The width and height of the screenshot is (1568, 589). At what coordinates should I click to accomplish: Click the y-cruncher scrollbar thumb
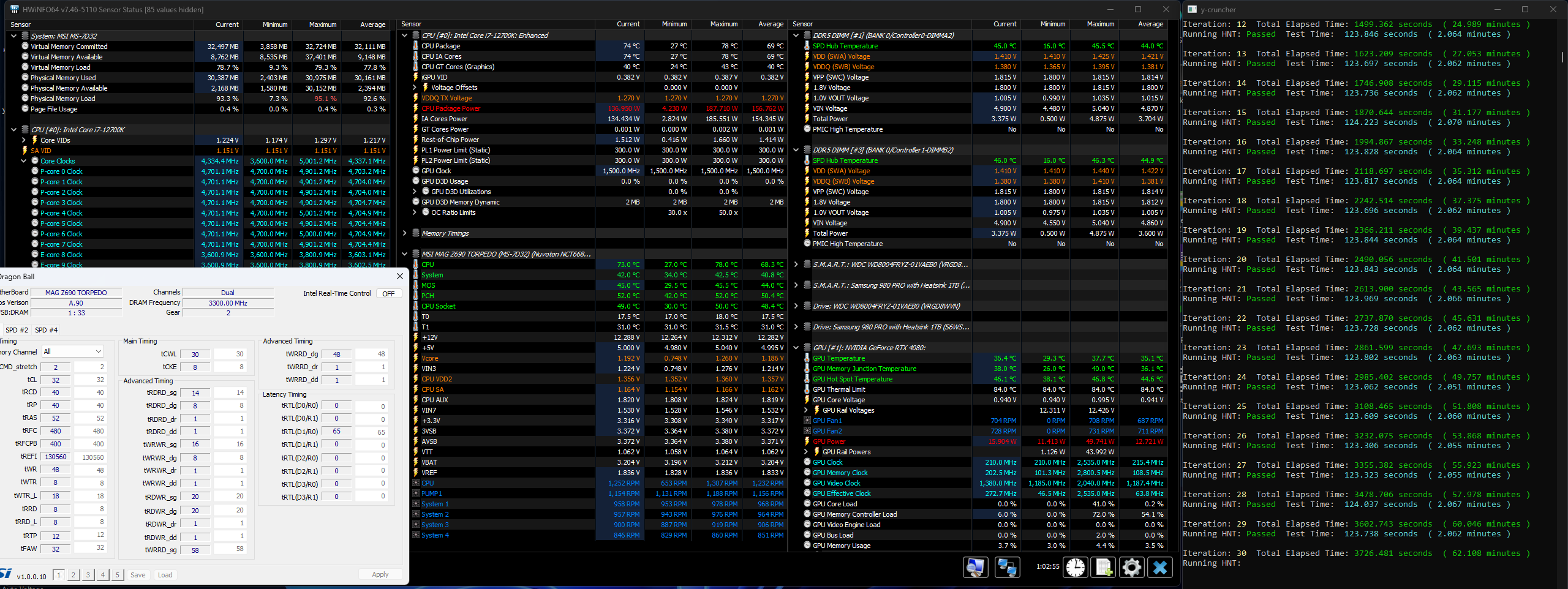click(1562, 57)
